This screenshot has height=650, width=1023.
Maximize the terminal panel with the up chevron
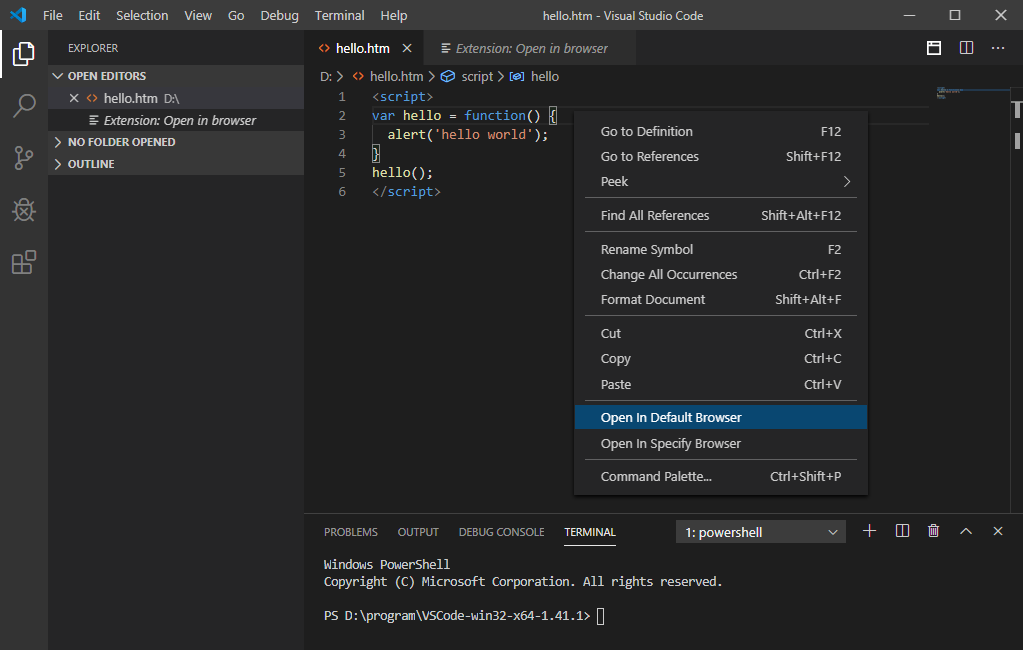click(966, 532)
